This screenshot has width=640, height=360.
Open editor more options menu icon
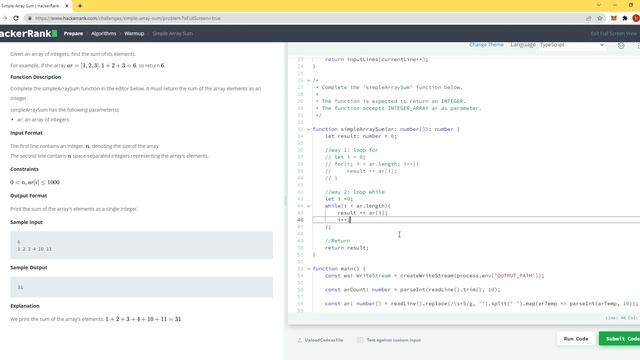pos(638,45)
